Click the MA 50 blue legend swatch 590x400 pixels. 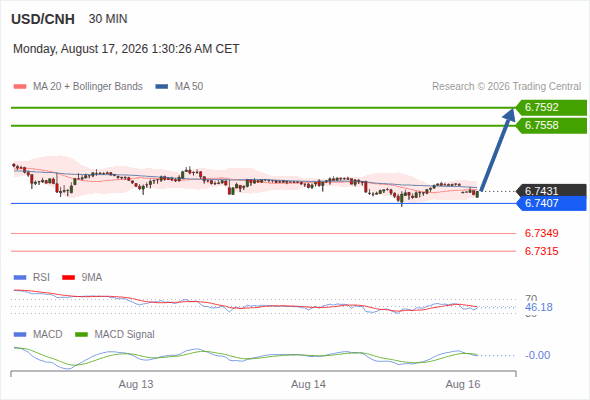coord(162,87)
